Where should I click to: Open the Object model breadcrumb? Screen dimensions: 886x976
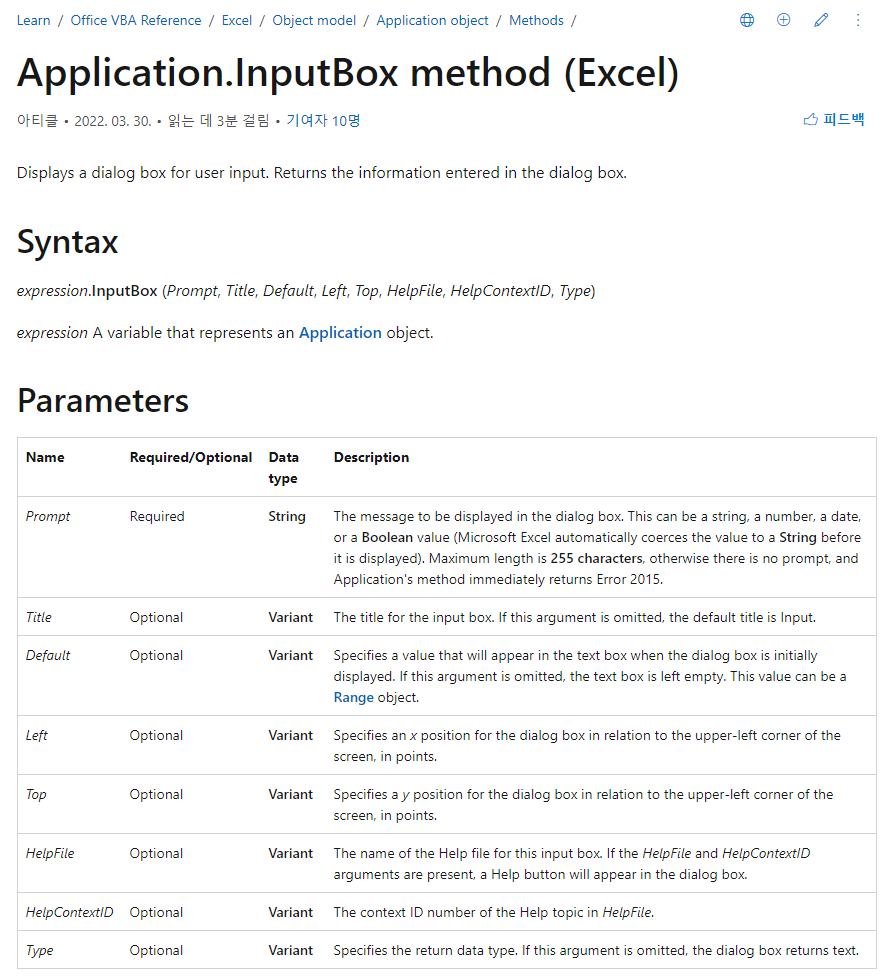[x=314, y=20]
